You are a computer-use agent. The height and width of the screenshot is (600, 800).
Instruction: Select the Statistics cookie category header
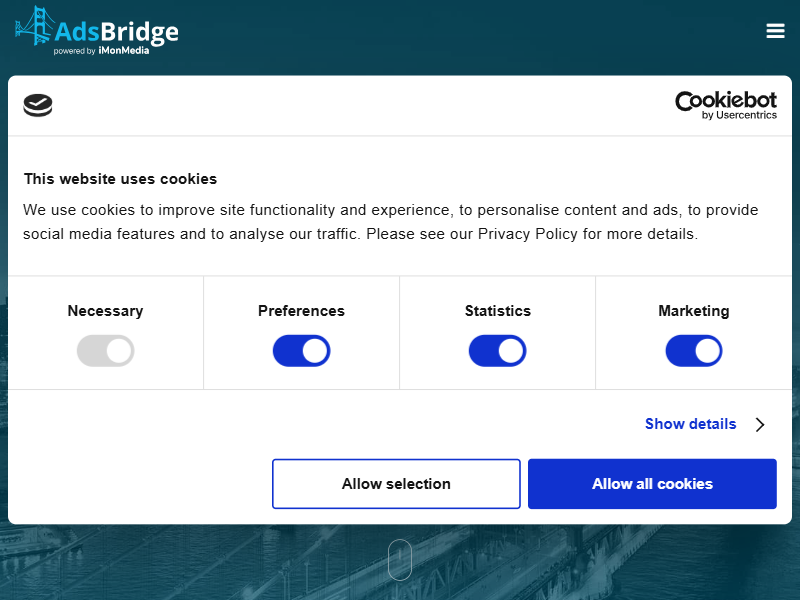[497, 311]
